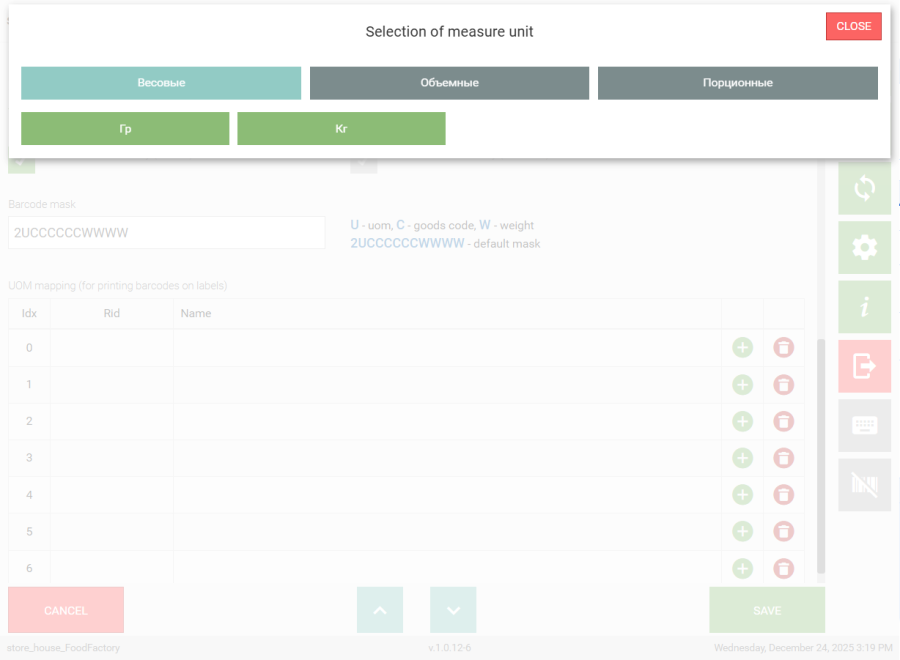Screen dimensions: 900x660
Task: Click trash delete icon in row 6
Action: point(784,568)
